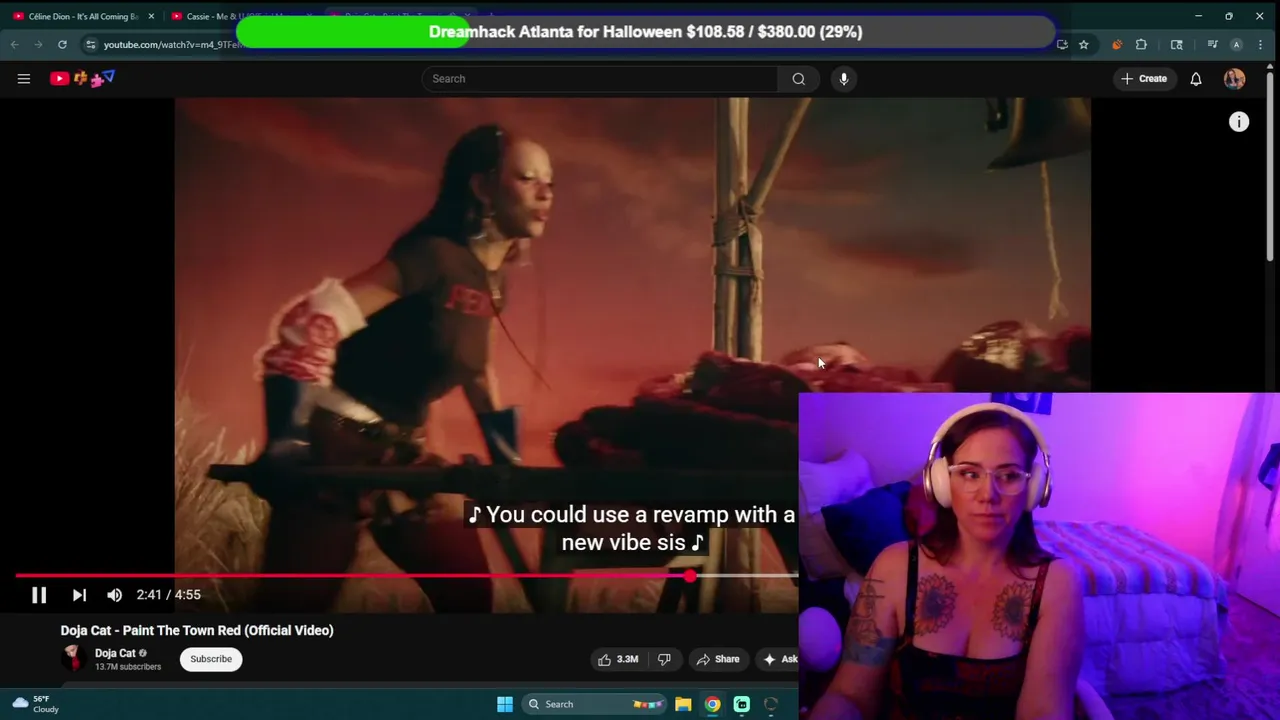Go forward in browser history
1280x720 pixels.
38,45
